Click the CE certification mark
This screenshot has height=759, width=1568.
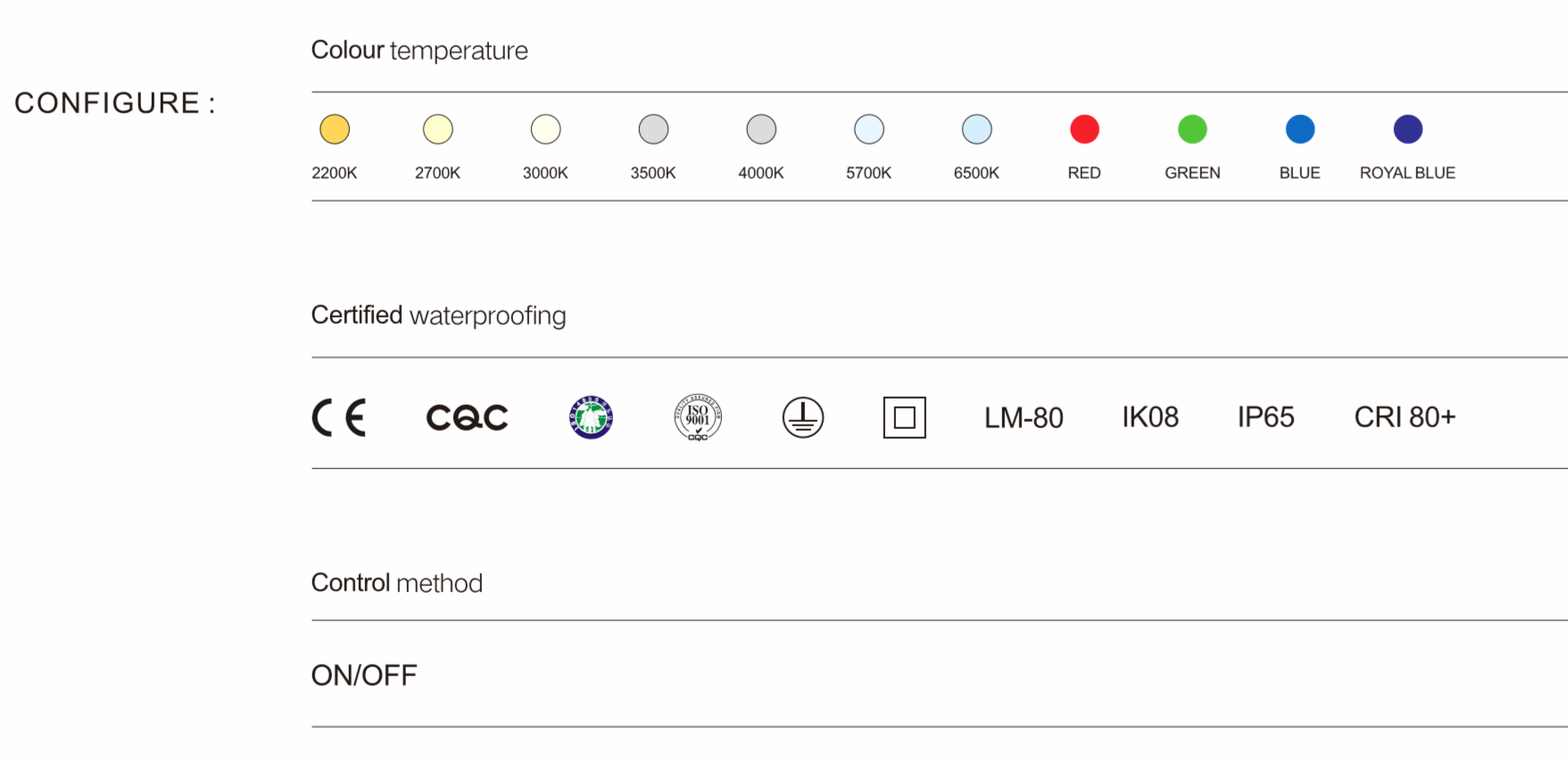[x=339, y=417]
